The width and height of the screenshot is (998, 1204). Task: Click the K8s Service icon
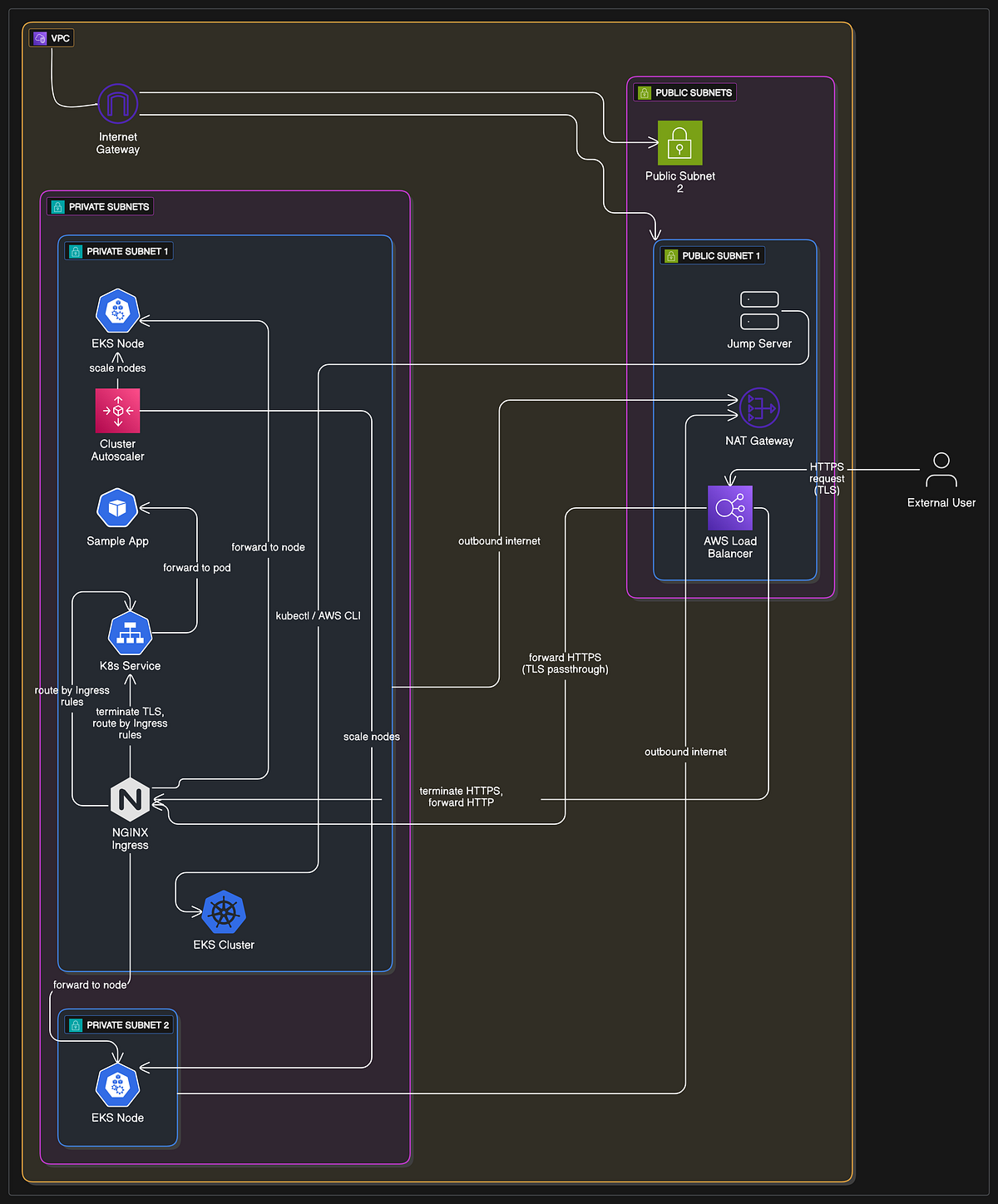pyautogui.click(x=129, y=633)
